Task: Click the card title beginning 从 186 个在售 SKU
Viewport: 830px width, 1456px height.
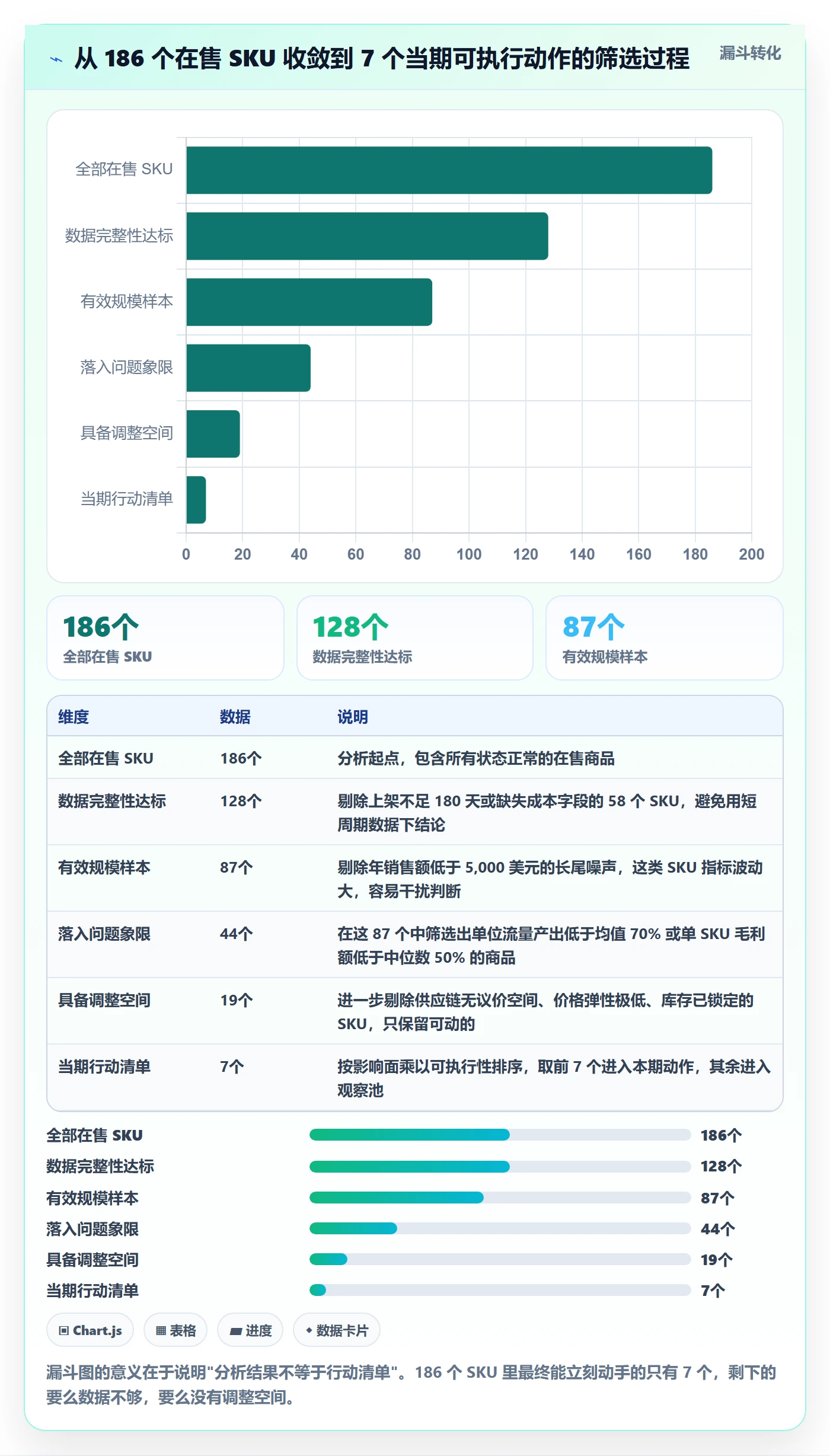Action: (382, 59)
